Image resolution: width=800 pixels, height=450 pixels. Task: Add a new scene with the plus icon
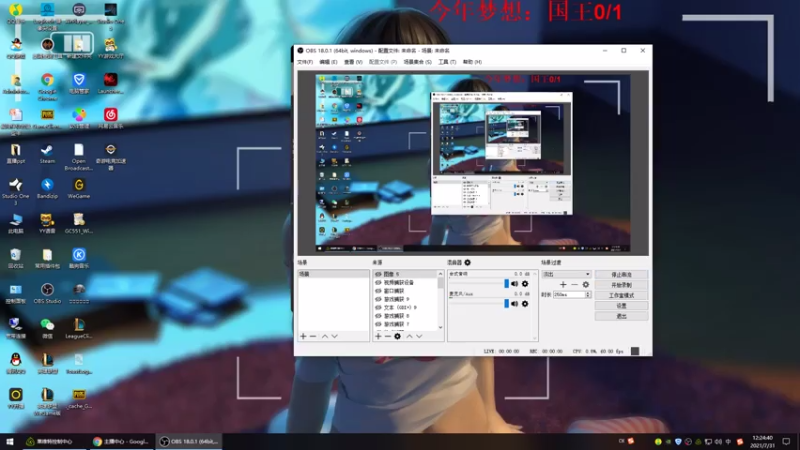coord(303,336)
